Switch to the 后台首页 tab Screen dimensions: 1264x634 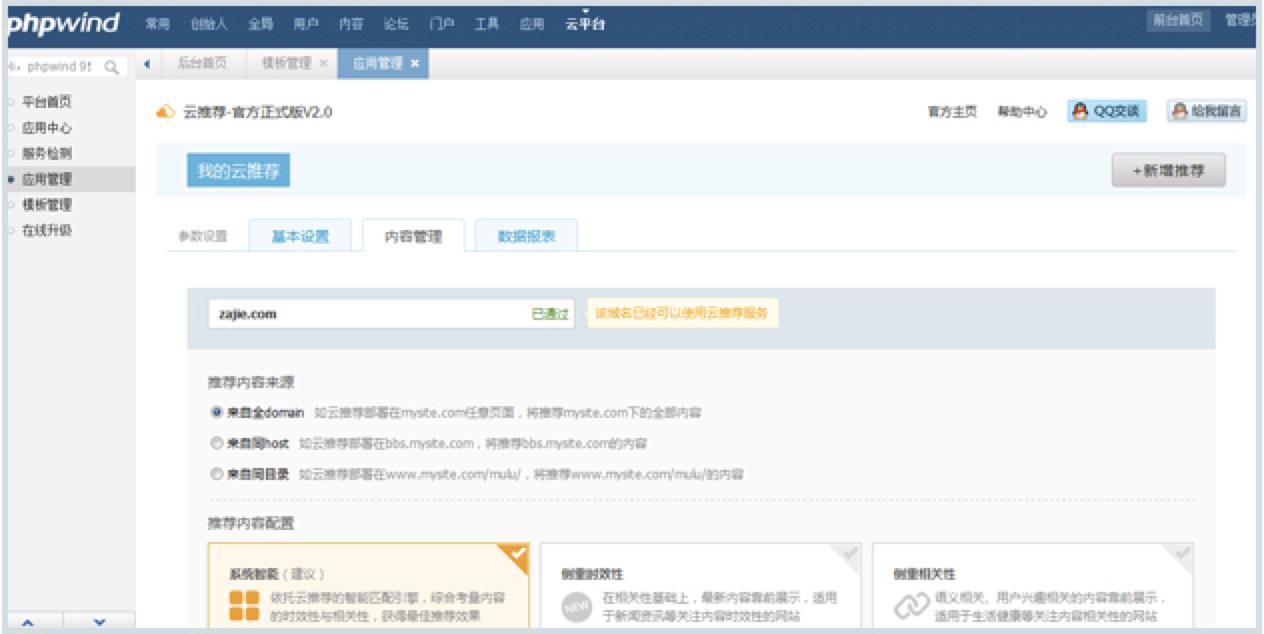[x=201, y=63]
